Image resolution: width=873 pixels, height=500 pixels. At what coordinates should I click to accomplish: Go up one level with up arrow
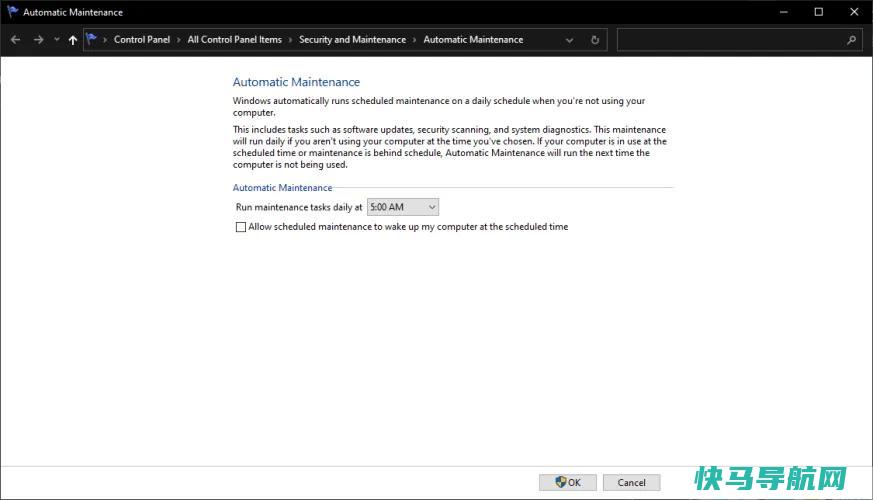point(72,40)
